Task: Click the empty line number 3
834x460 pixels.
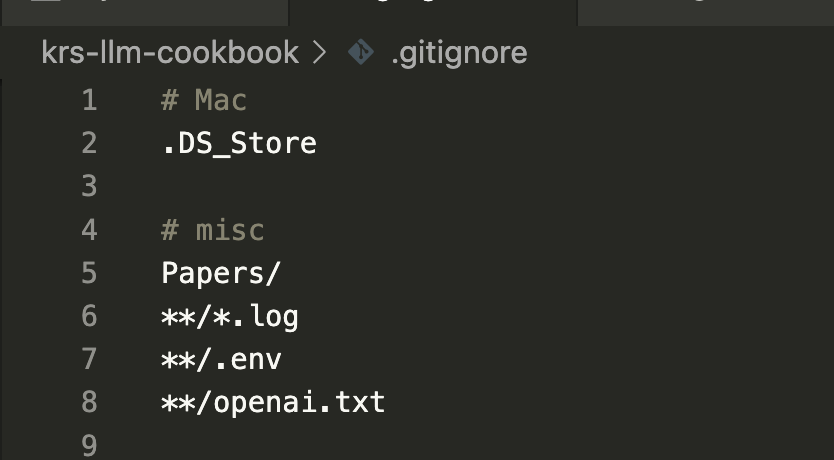Action: [89, 187]
